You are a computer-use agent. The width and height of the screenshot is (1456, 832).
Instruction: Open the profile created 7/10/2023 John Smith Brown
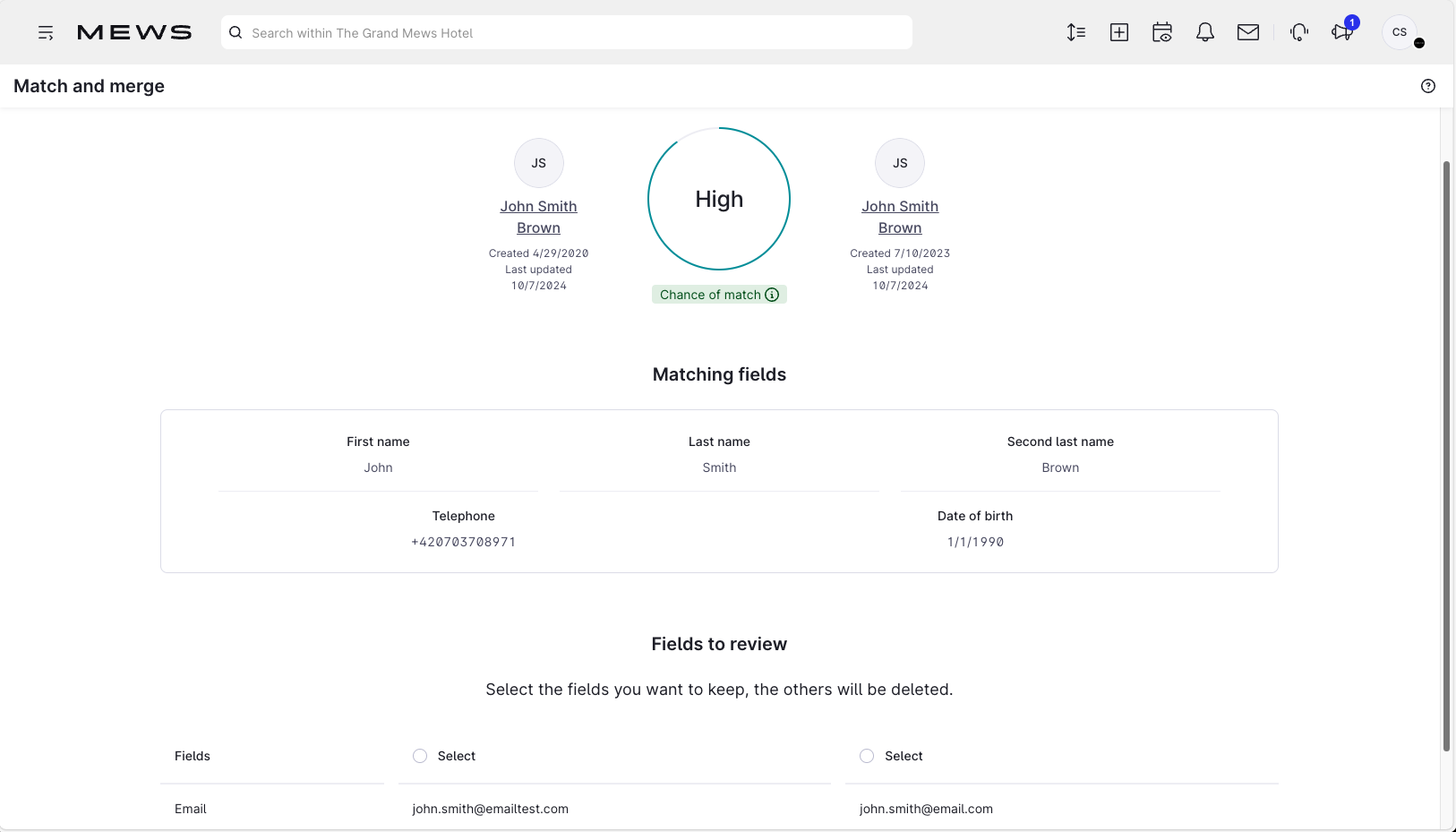click(900, 217)
